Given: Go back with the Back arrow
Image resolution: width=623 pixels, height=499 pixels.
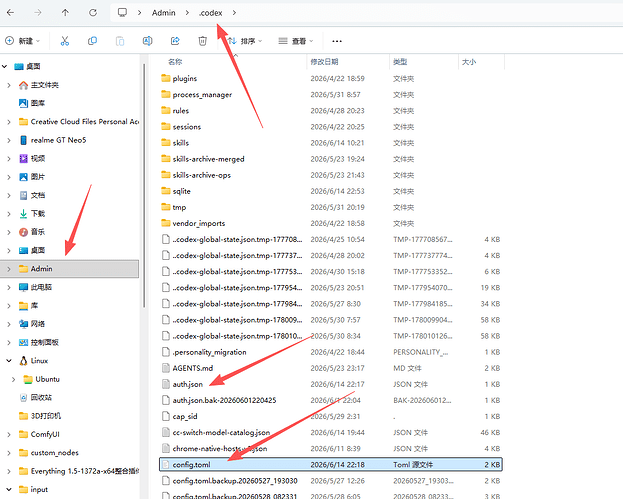Looking at the screenshot, I should 11,13.
